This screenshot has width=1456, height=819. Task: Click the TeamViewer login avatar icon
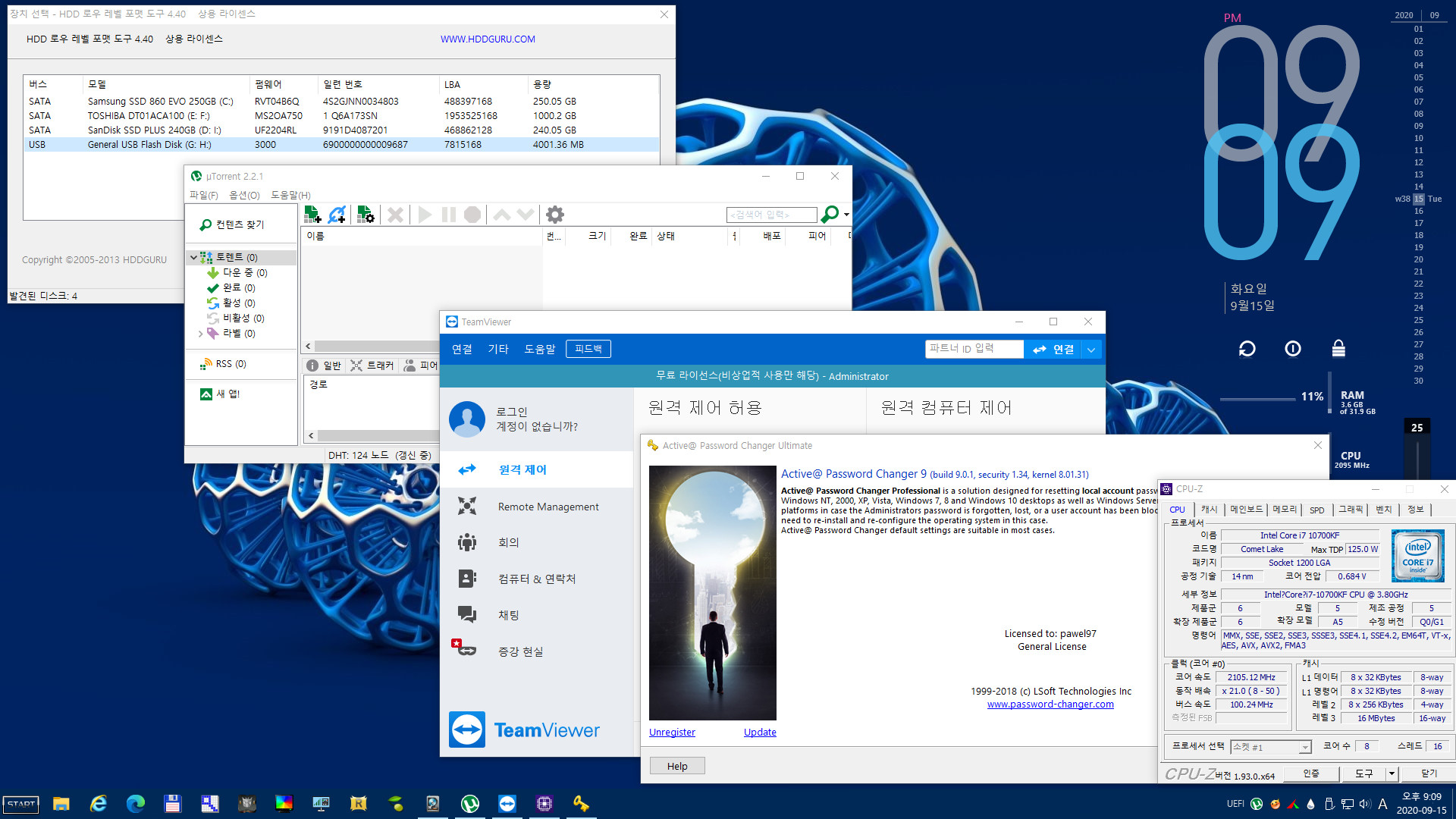(x=467, y=419)
